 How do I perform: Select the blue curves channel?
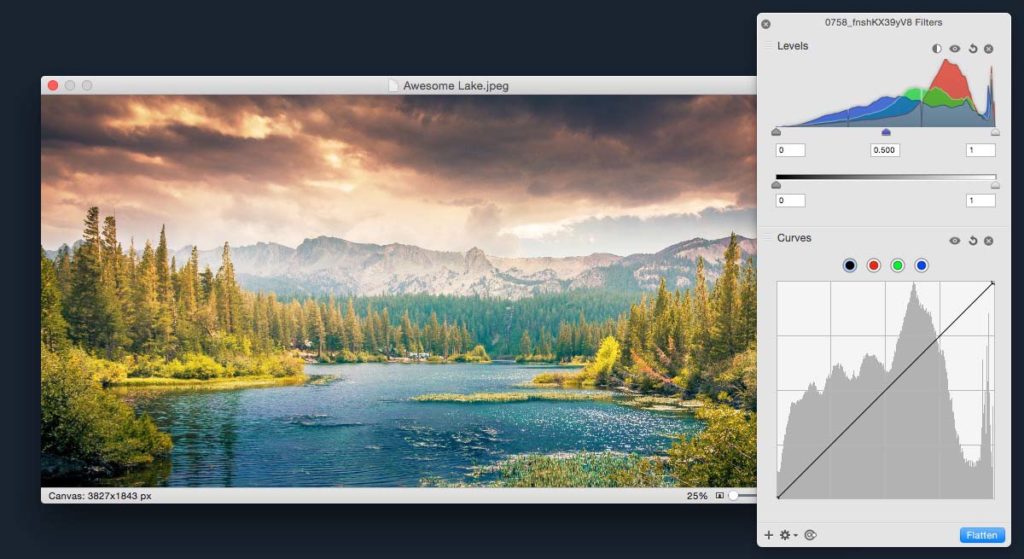(921, 265)
